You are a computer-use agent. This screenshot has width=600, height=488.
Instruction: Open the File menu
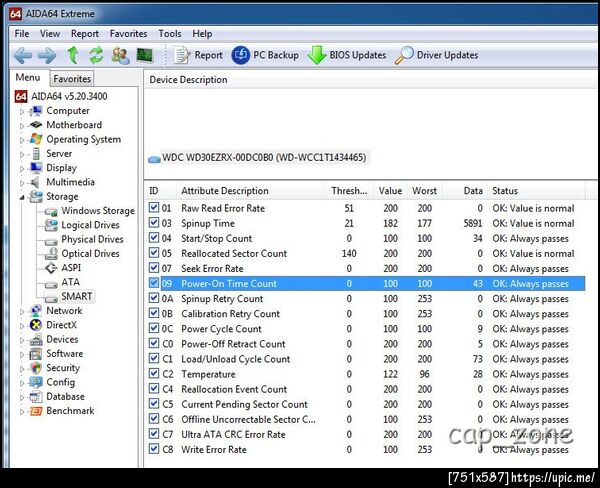point(22,34)
